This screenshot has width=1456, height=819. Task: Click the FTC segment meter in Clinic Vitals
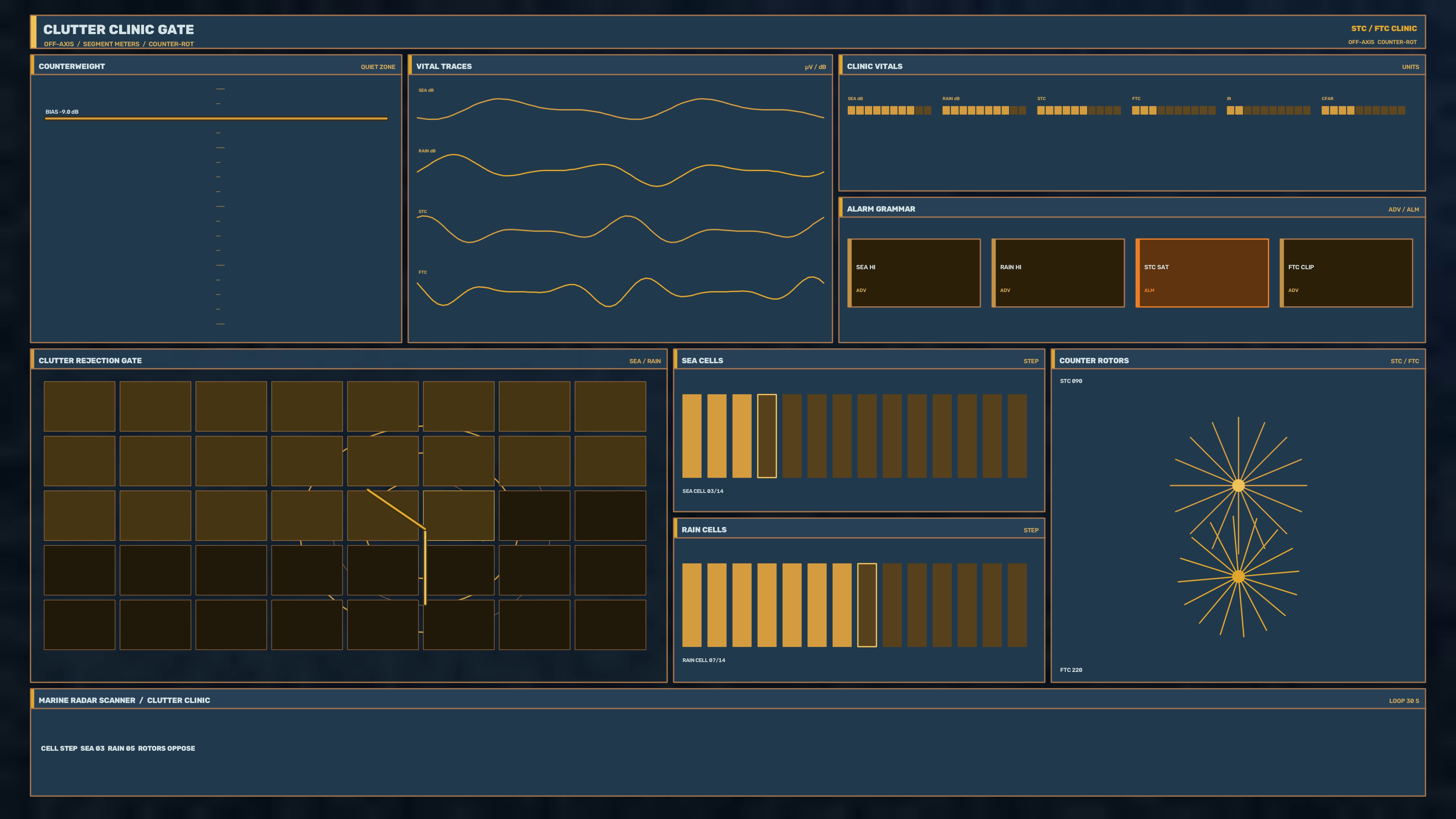pos(1174,110)
